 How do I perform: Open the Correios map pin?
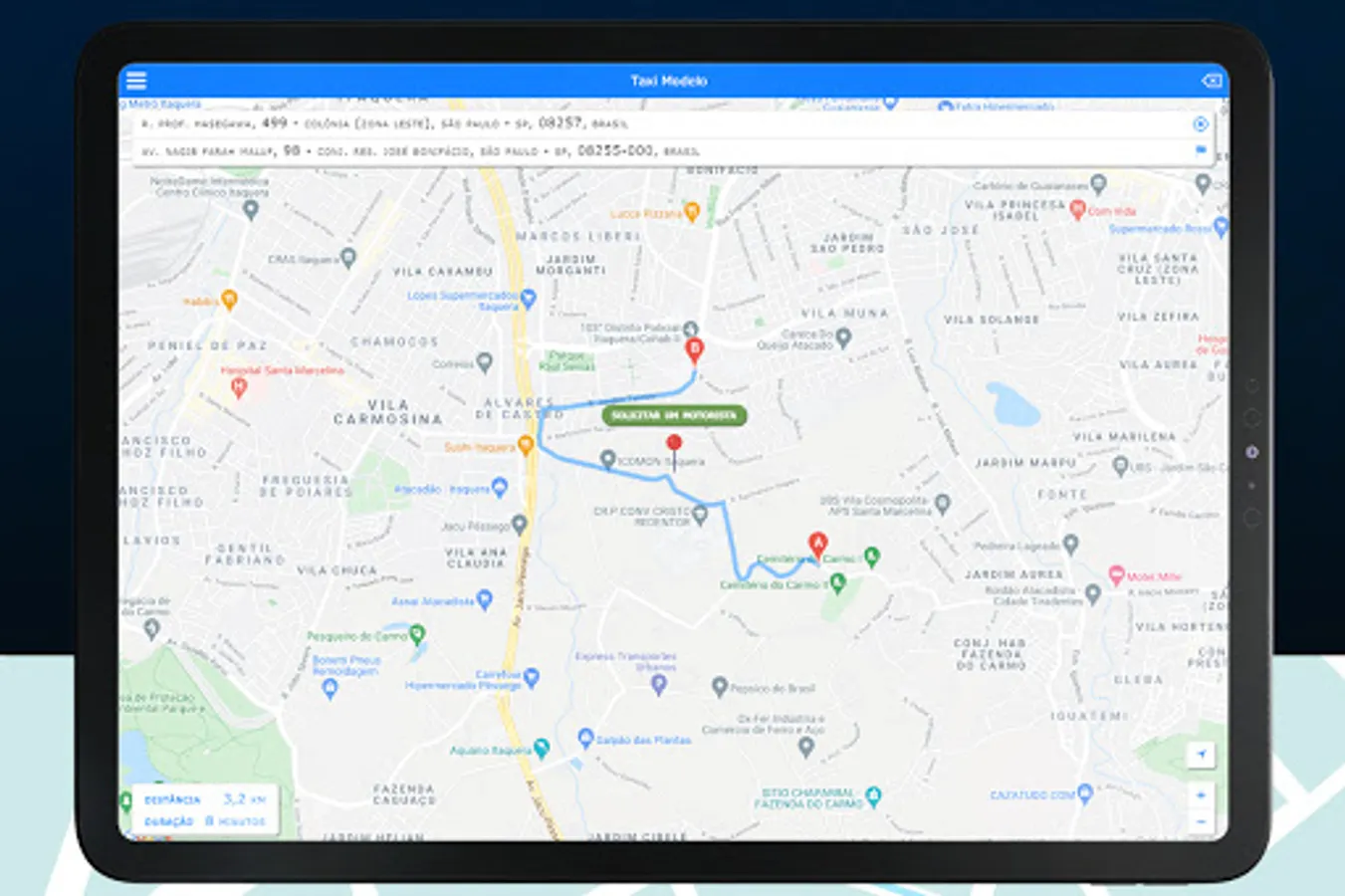[484, 362]
